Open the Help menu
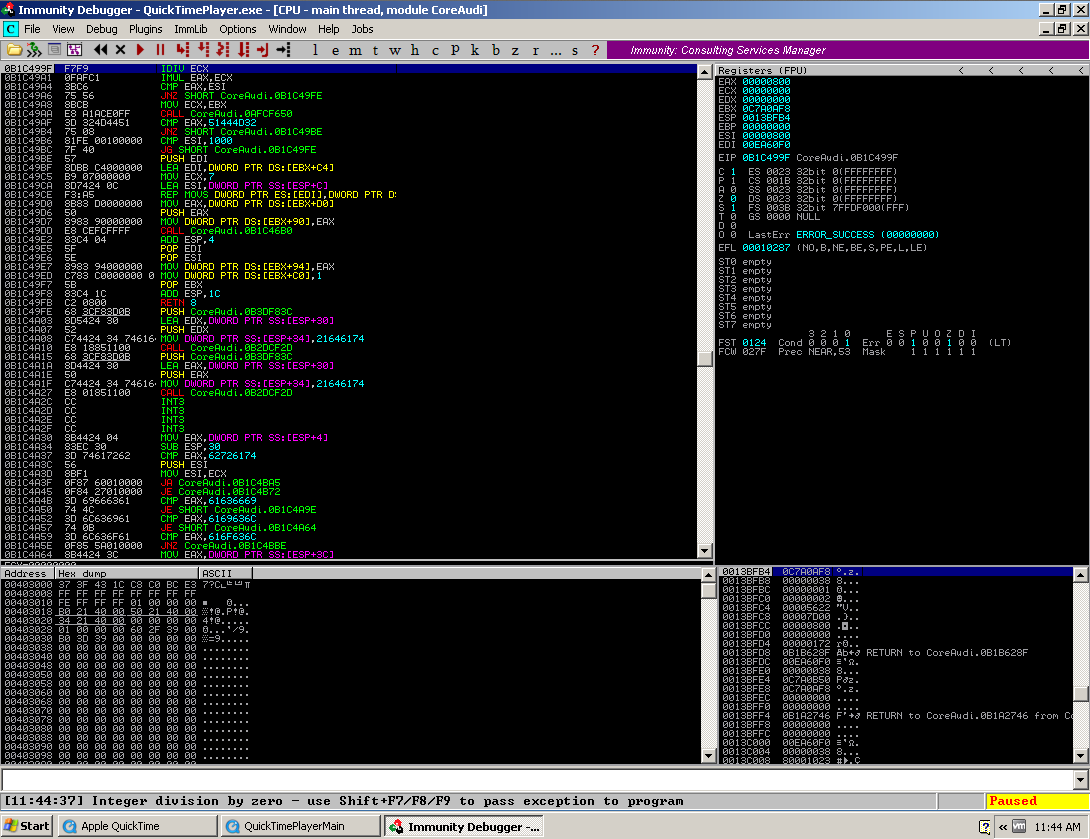 click(x=329, y=29)
